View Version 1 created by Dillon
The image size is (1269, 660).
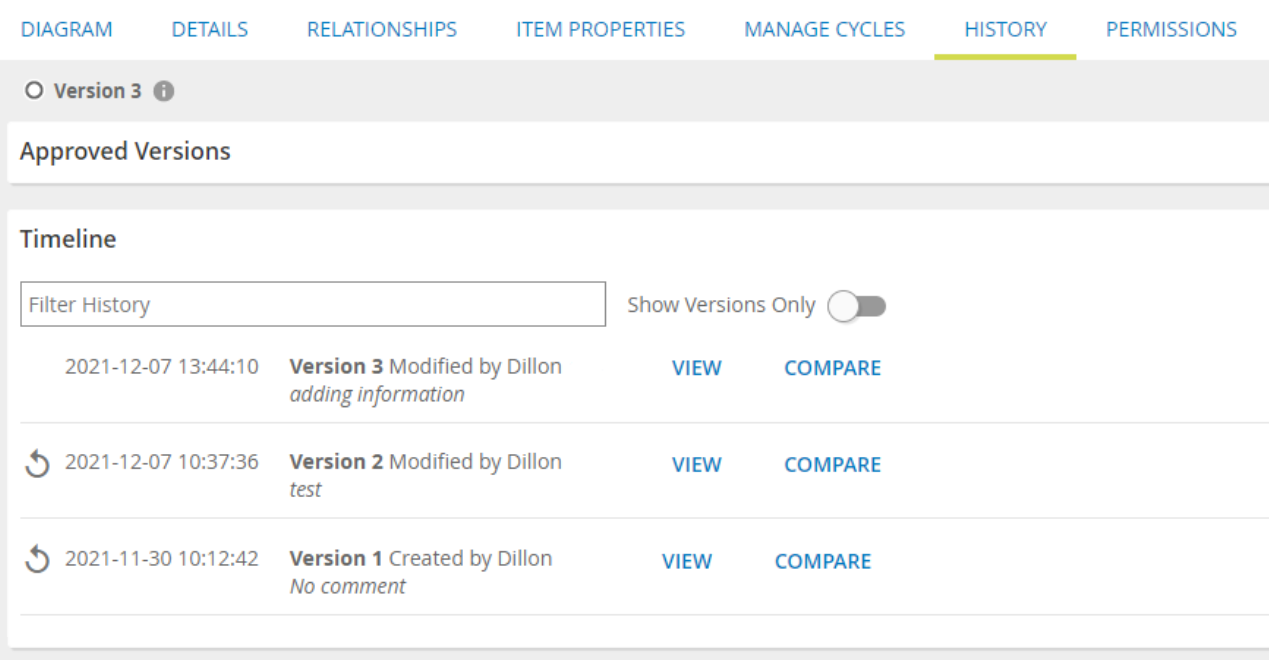point(687,562)
